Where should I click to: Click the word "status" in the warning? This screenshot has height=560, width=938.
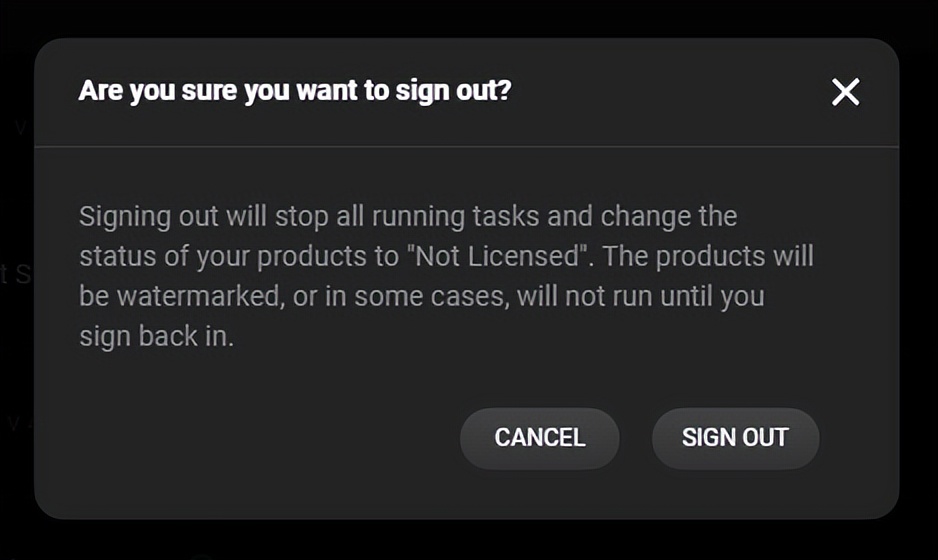(x=117, y=256)
